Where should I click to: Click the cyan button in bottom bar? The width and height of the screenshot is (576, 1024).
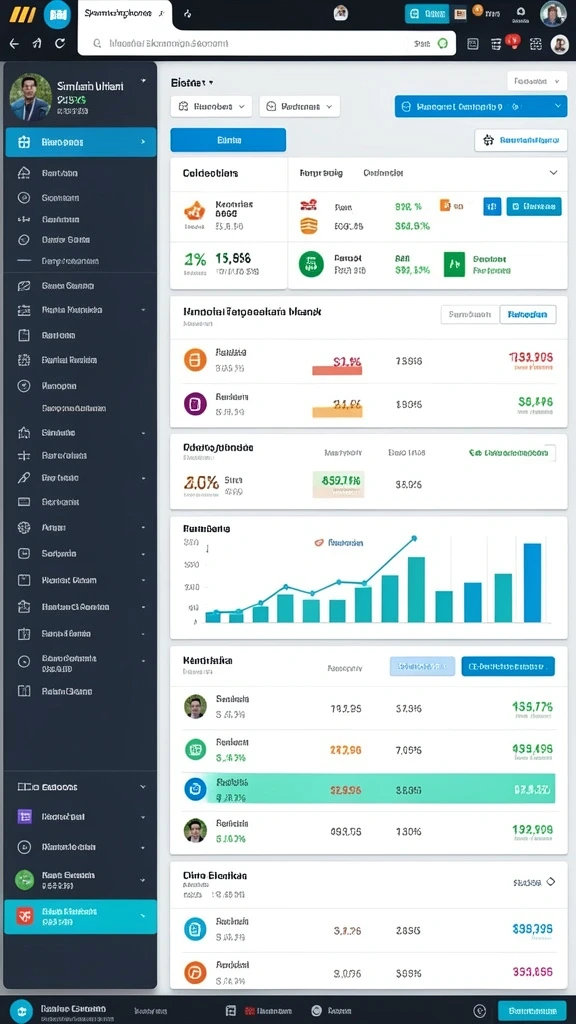coord(532,1010)
